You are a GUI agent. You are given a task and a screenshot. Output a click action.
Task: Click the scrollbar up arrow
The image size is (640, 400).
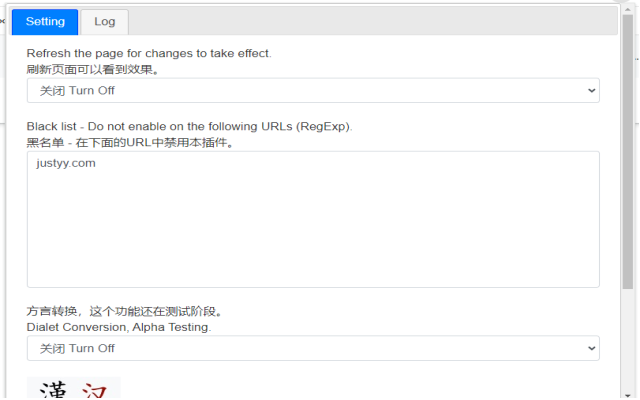point(628,7)
